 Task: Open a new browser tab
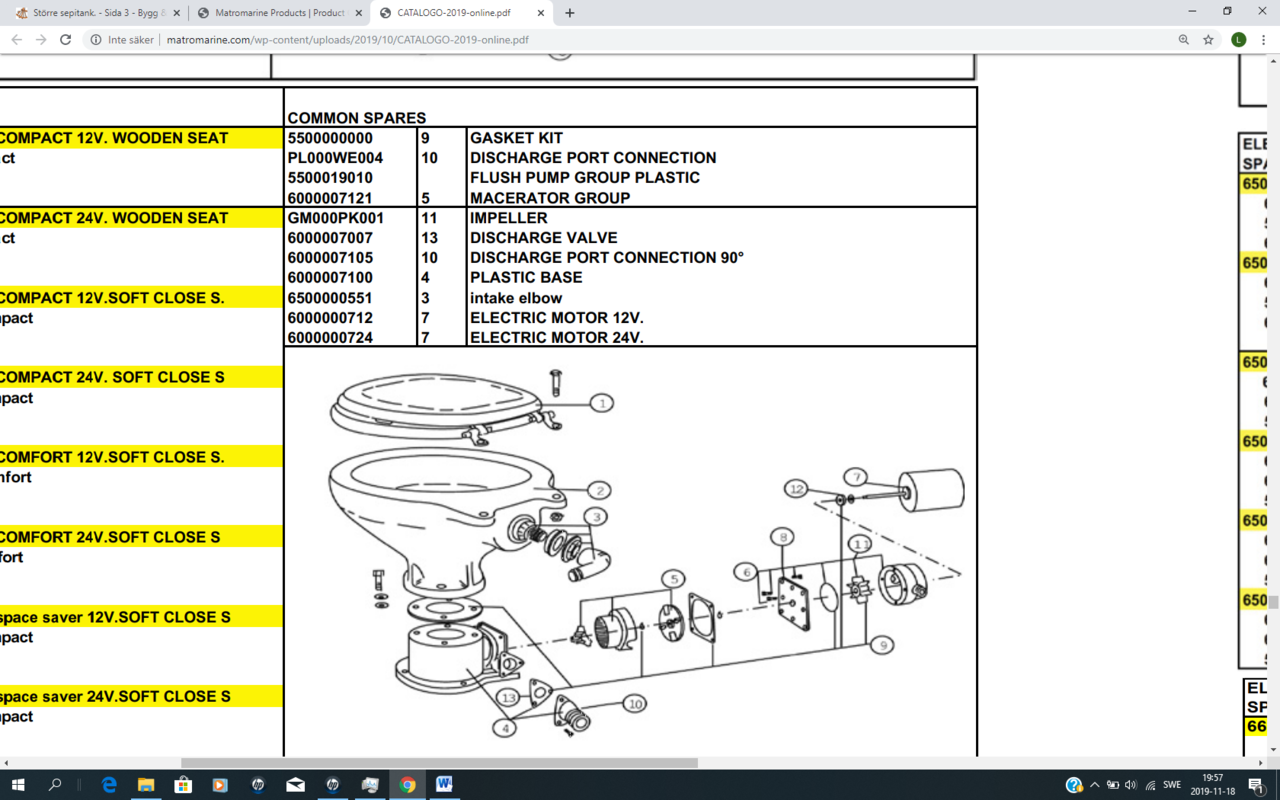(570, 13)
